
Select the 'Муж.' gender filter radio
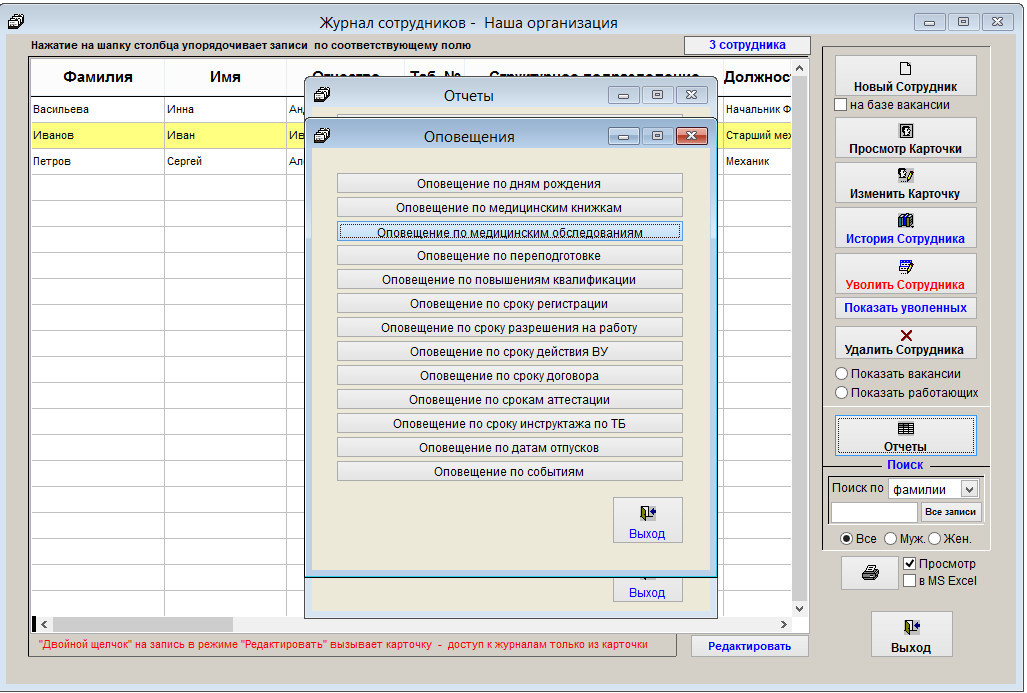click(x=890, y=539)
